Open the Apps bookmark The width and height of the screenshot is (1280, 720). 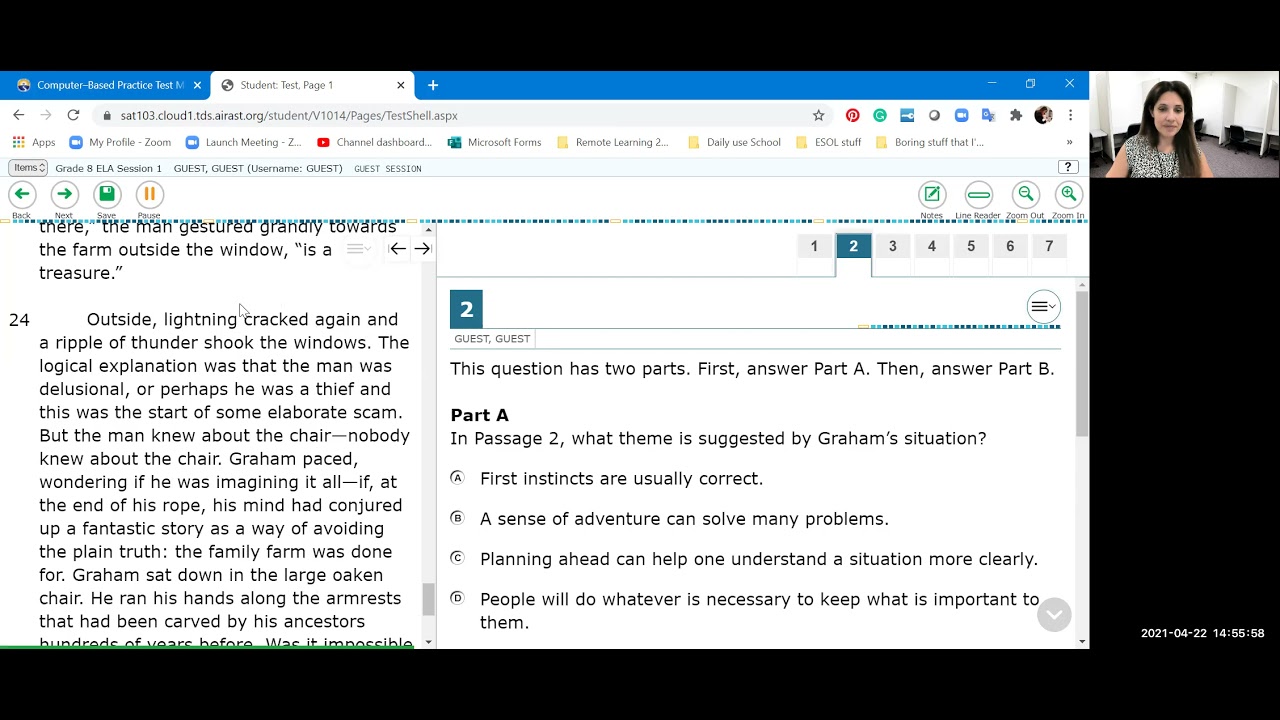34,142
